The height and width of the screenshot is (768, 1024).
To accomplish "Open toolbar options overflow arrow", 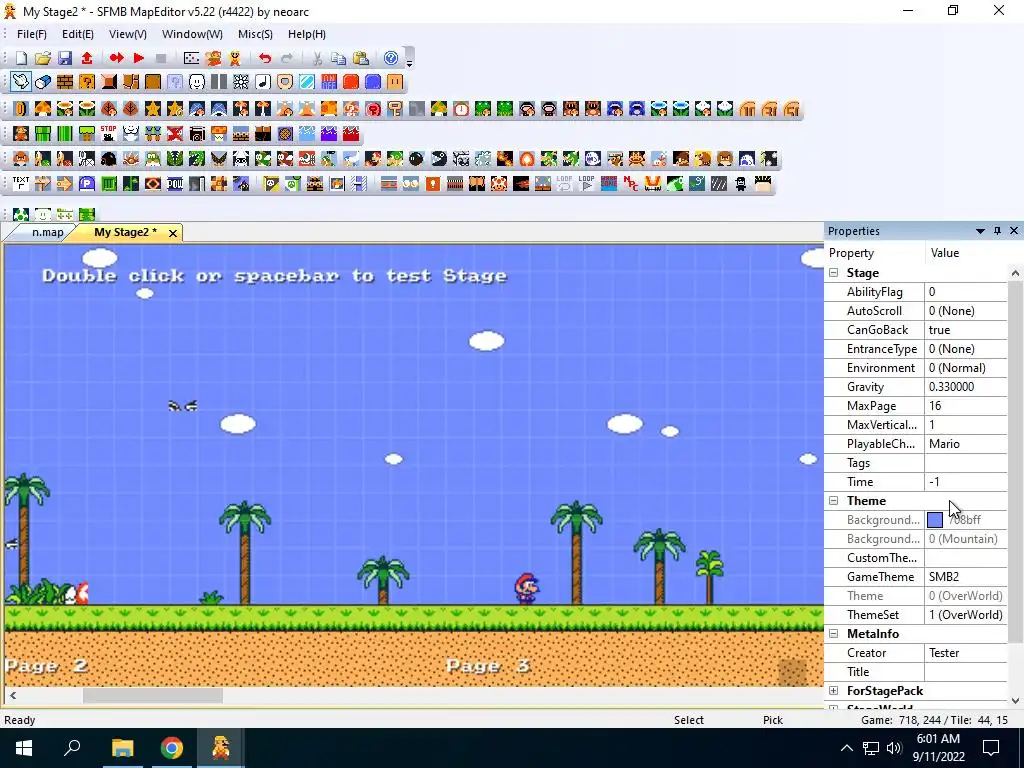I will [x=409, y=63].
